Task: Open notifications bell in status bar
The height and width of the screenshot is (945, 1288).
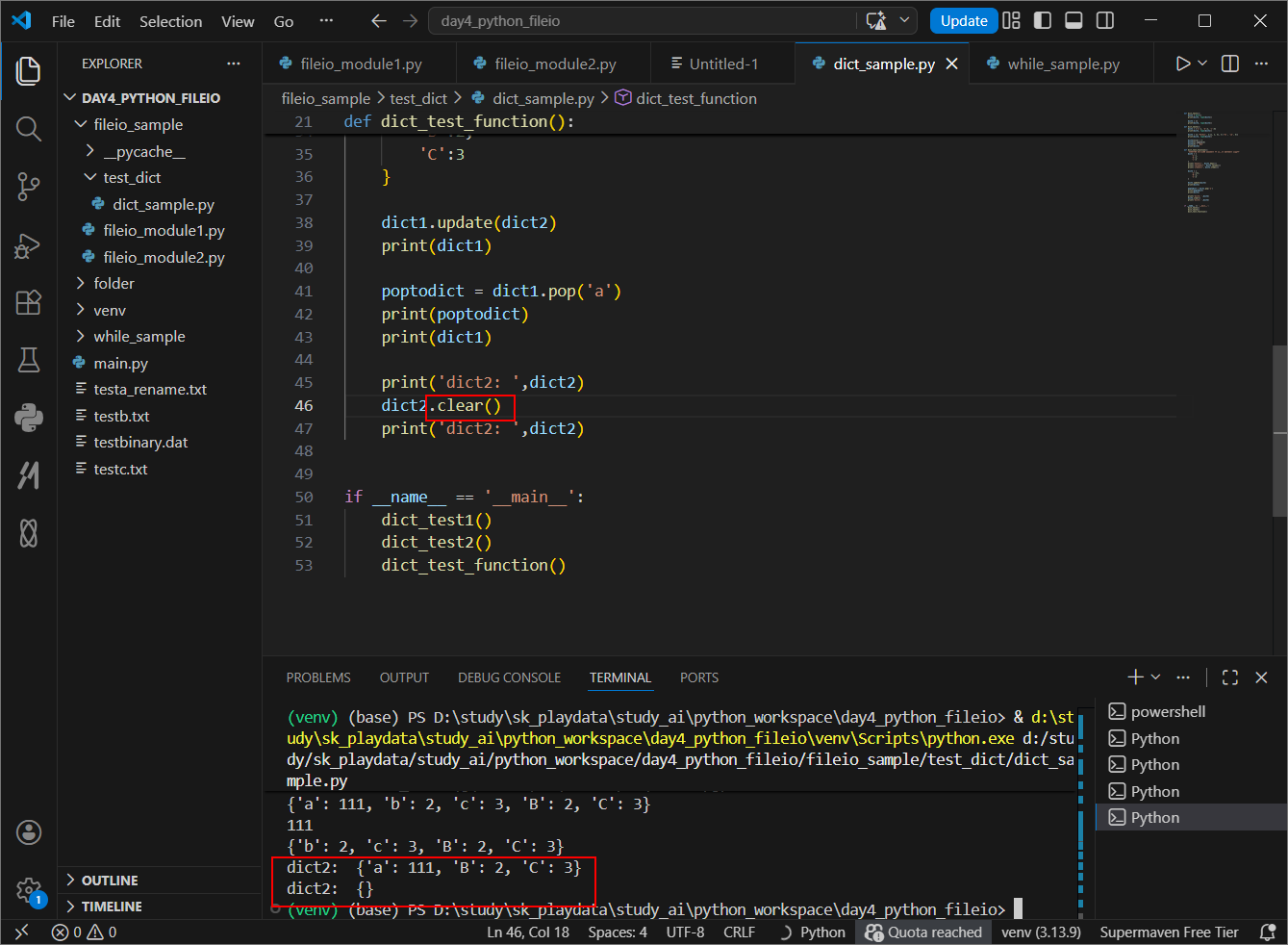Action: tap(1268, 932)
